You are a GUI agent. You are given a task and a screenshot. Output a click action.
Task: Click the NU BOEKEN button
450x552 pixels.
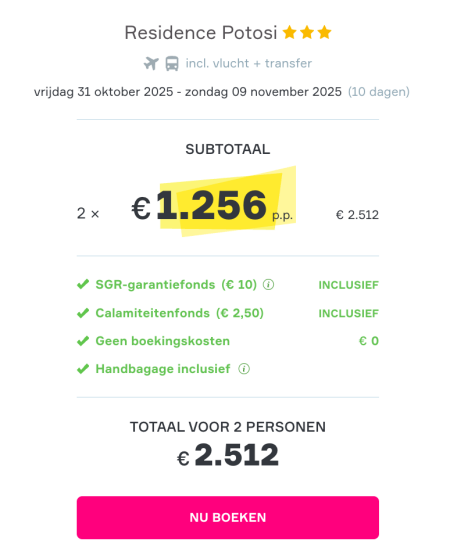[x=228, y=518]
